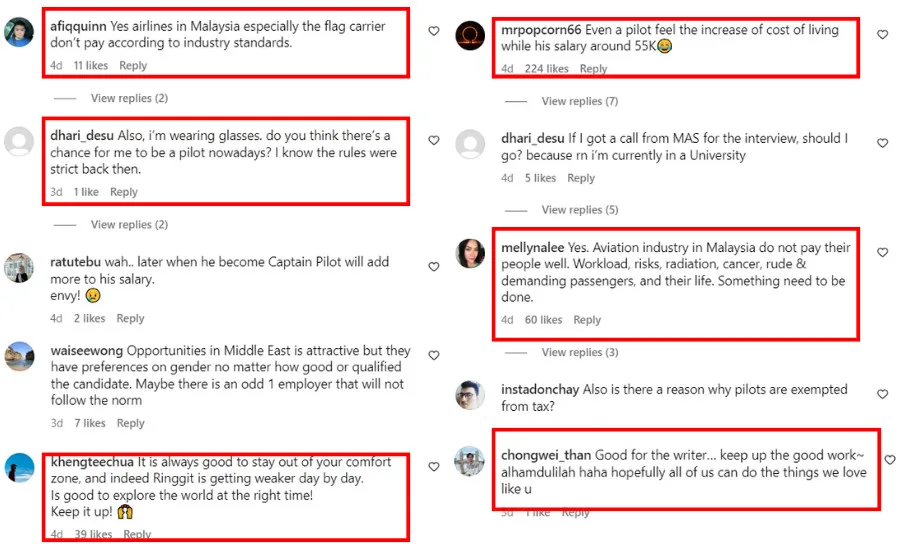Reply to waiseewong's comment
900x560 pixels.
(131, 423)
